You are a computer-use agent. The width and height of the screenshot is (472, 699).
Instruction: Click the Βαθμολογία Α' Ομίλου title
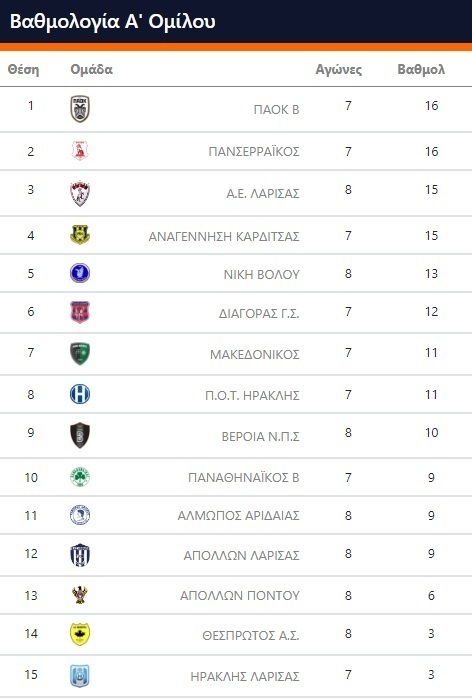point(113,21)
